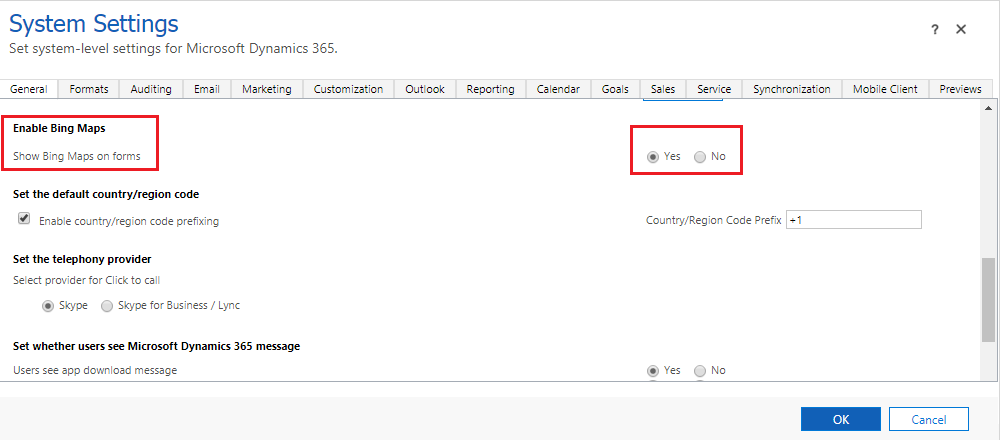Switch to the General tab

click(29, 89)
